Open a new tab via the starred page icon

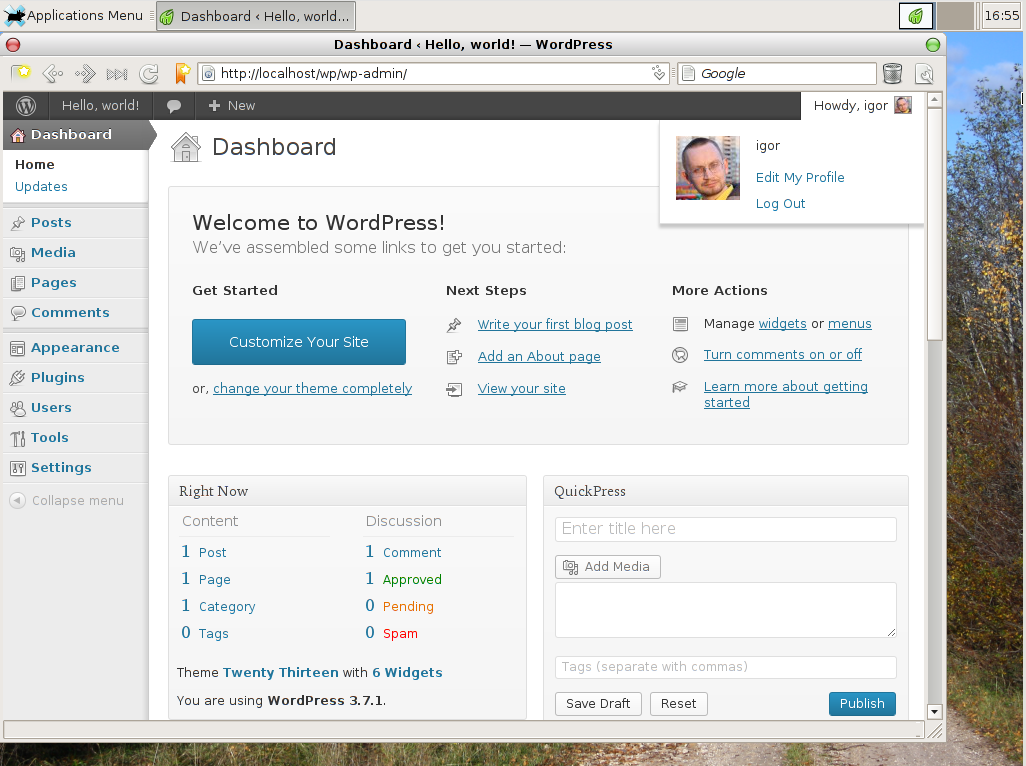click(x=20, y=73)
